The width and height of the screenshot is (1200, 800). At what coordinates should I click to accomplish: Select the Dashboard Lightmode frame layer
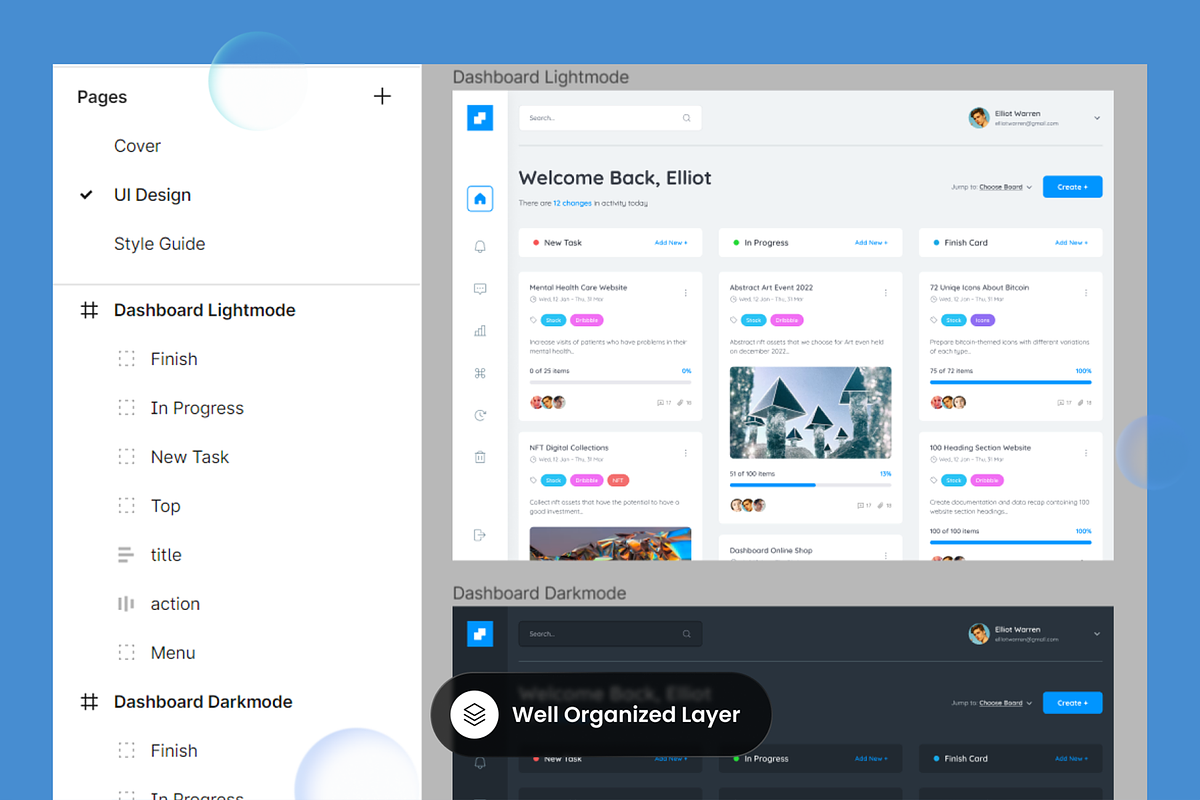coord(204,310)
